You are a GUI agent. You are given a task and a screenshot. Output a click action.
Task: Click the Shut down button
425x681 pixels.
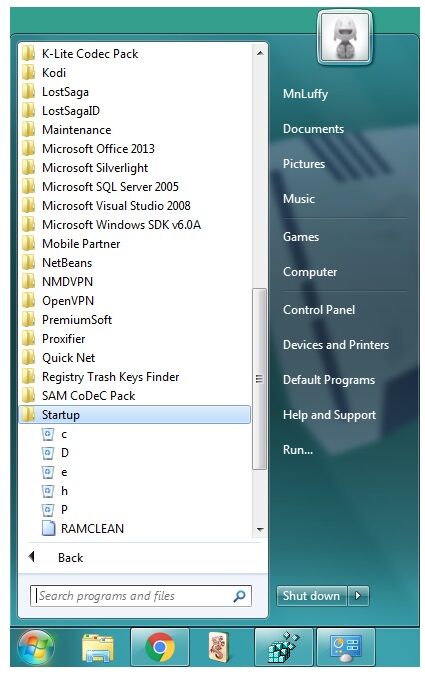(x=311, y=595)
